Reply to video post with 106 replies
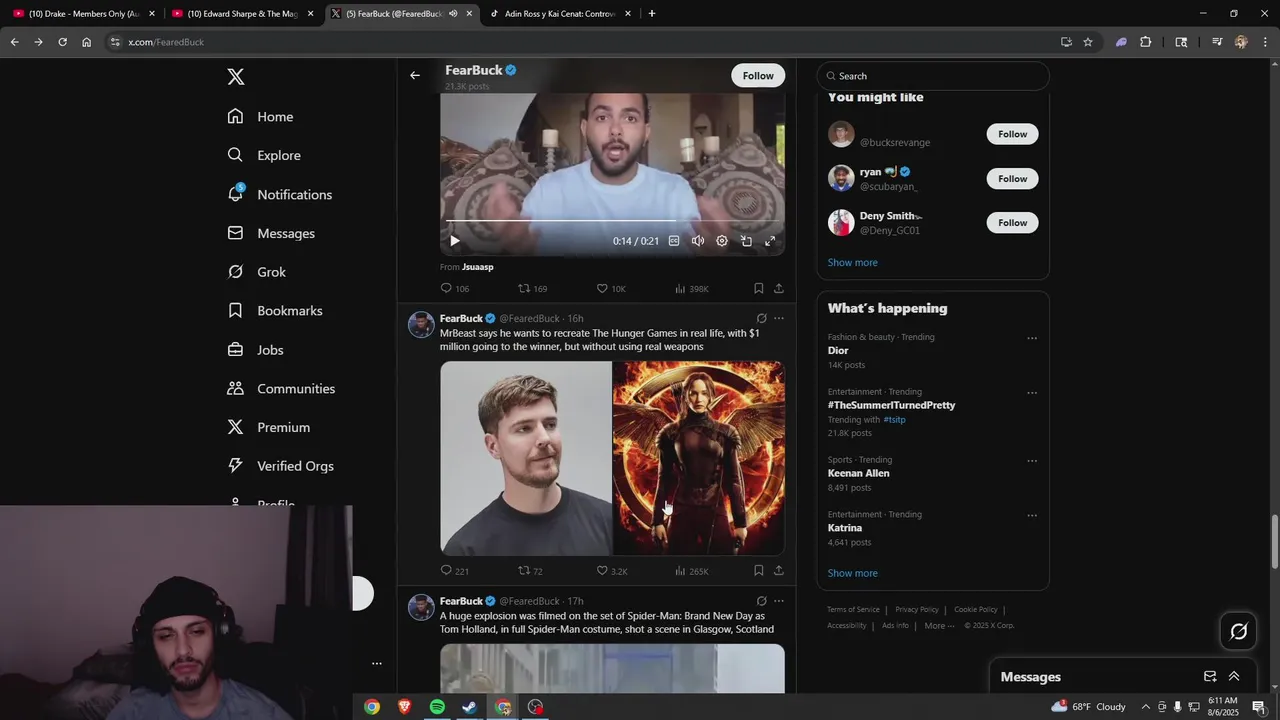 [455, 288]
